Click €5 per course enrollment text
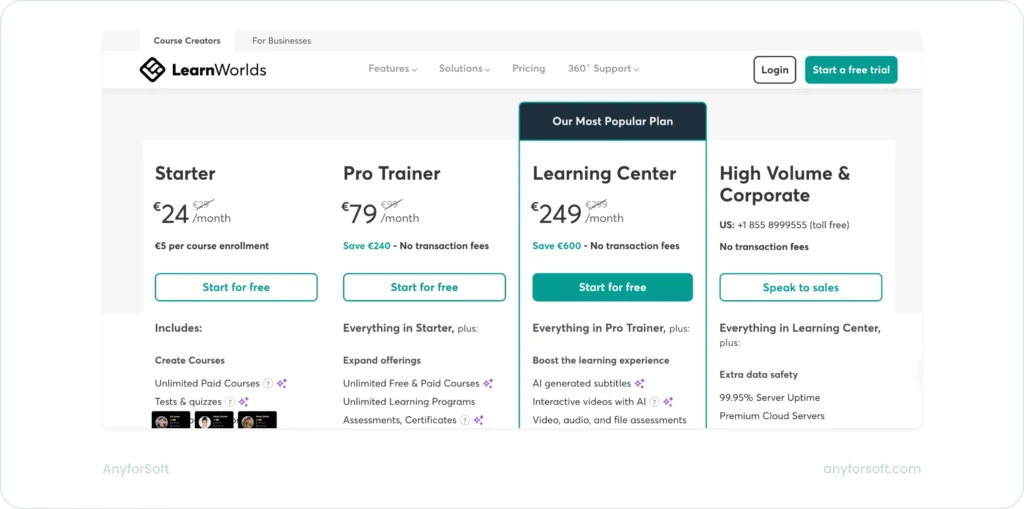1024x509 pixels. pos(212,246)
